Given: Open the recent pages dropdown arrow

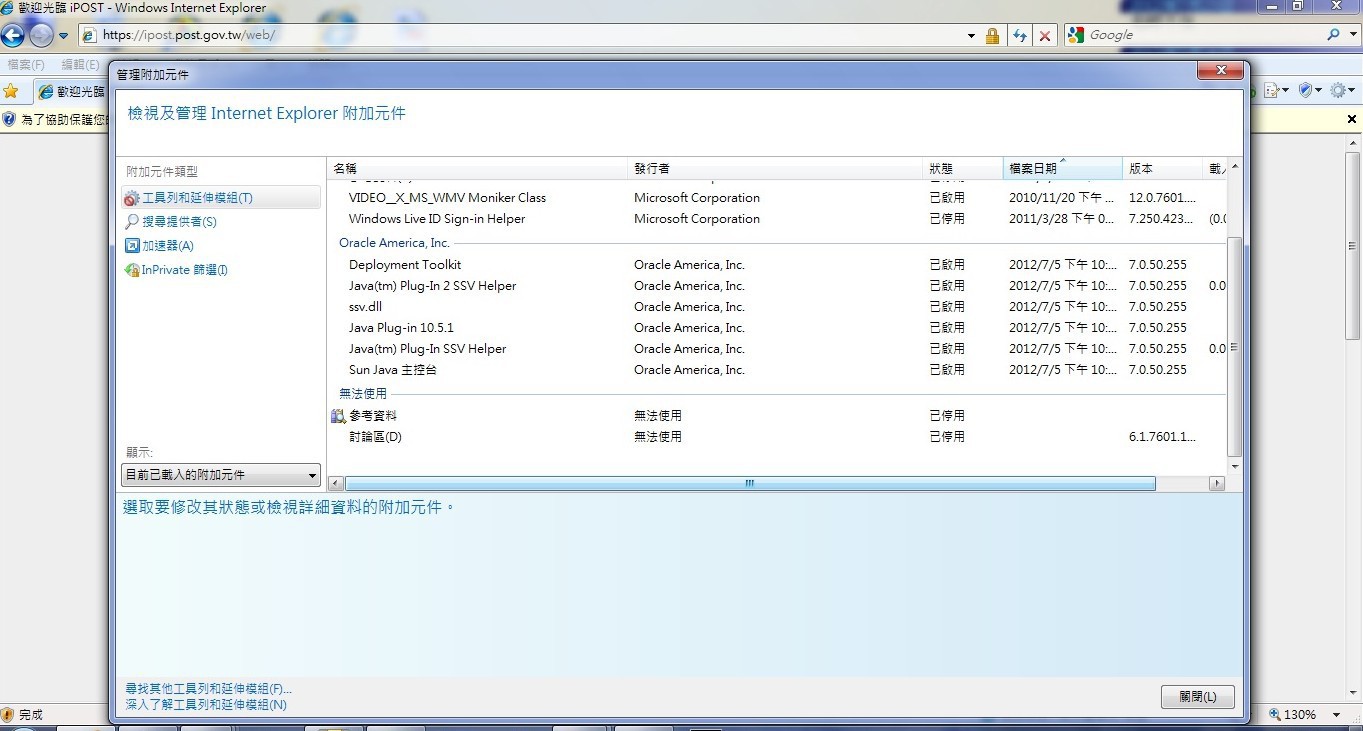Looking at the screenshot, I should (64, 36).
